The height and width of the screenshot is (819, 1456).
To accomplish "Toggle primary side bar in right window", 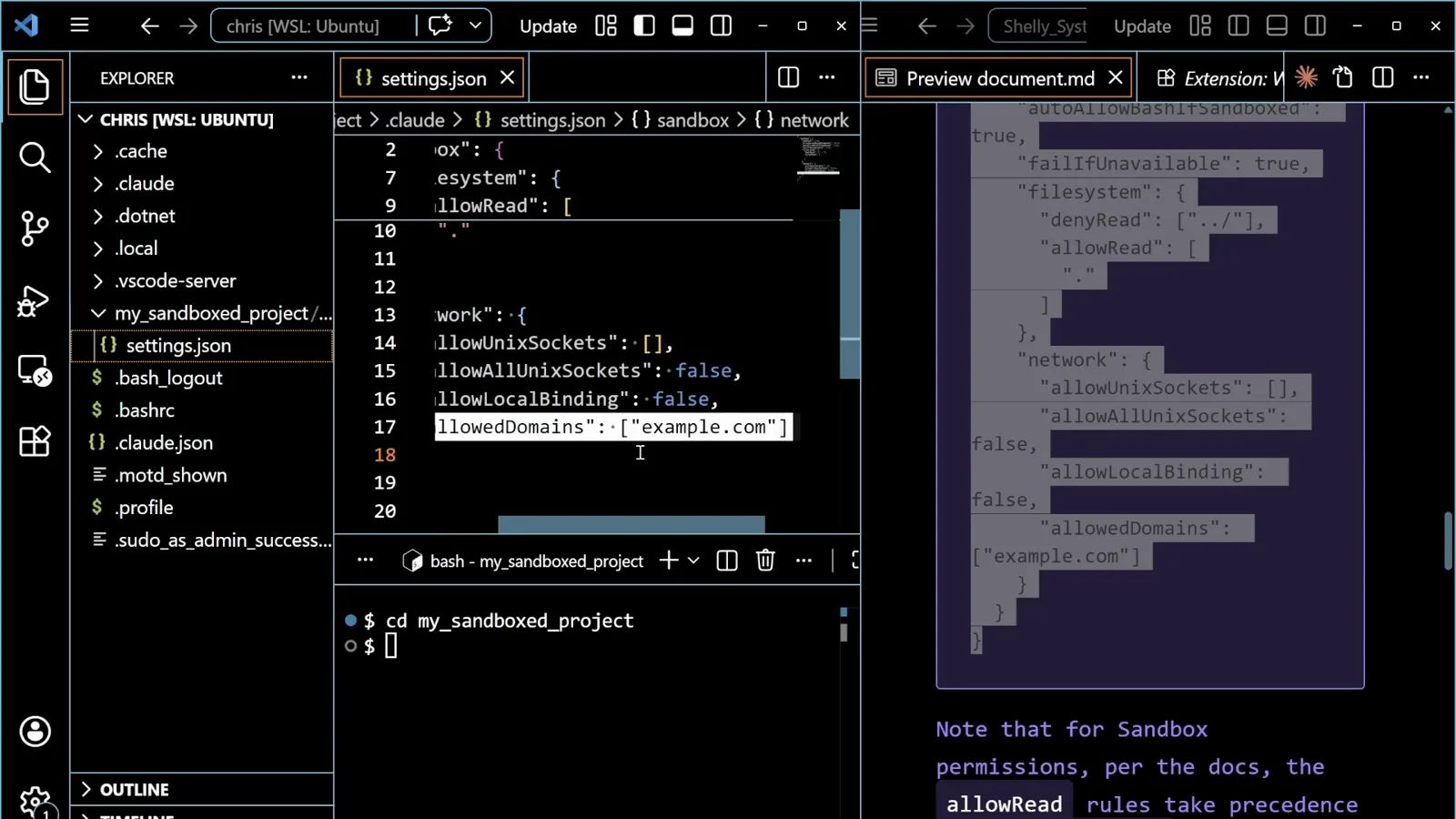I will (x=1239, y=25).
